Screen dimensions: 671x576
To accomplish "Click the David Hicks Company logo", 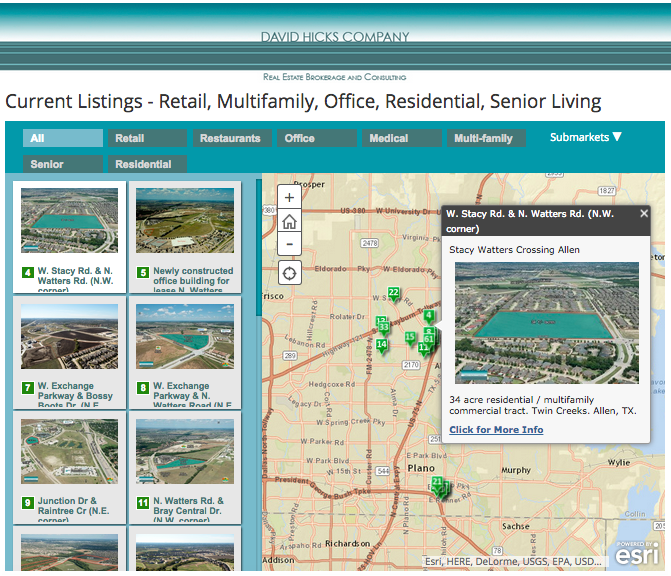I will [x=335, y=37].
